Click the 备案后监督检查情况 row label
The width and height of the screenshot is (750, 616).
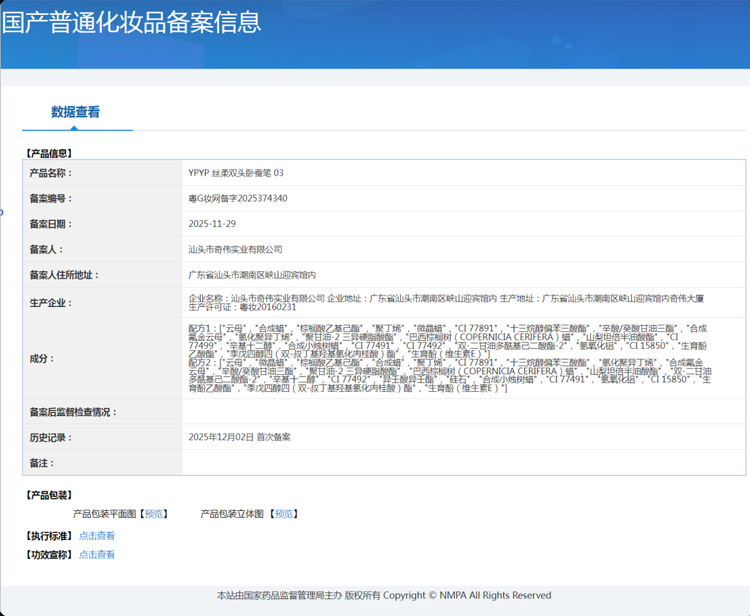(x=73, y=412)
